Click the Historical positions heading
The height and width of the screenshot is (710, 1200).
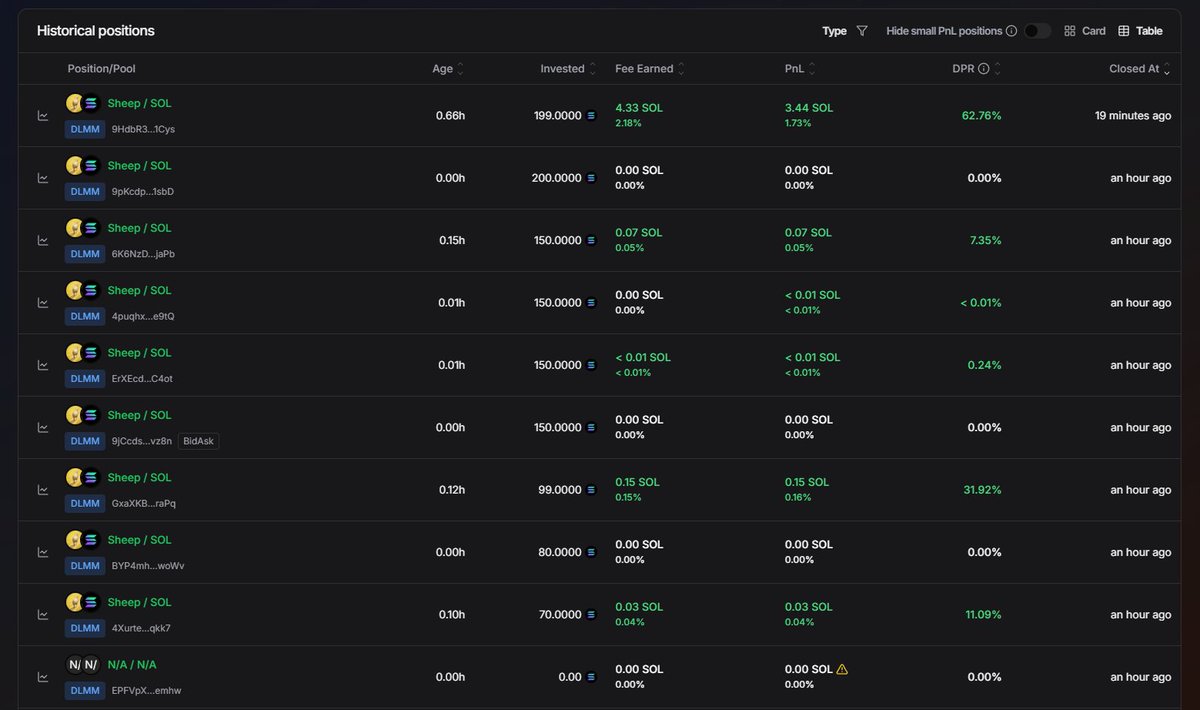(96, 31)
